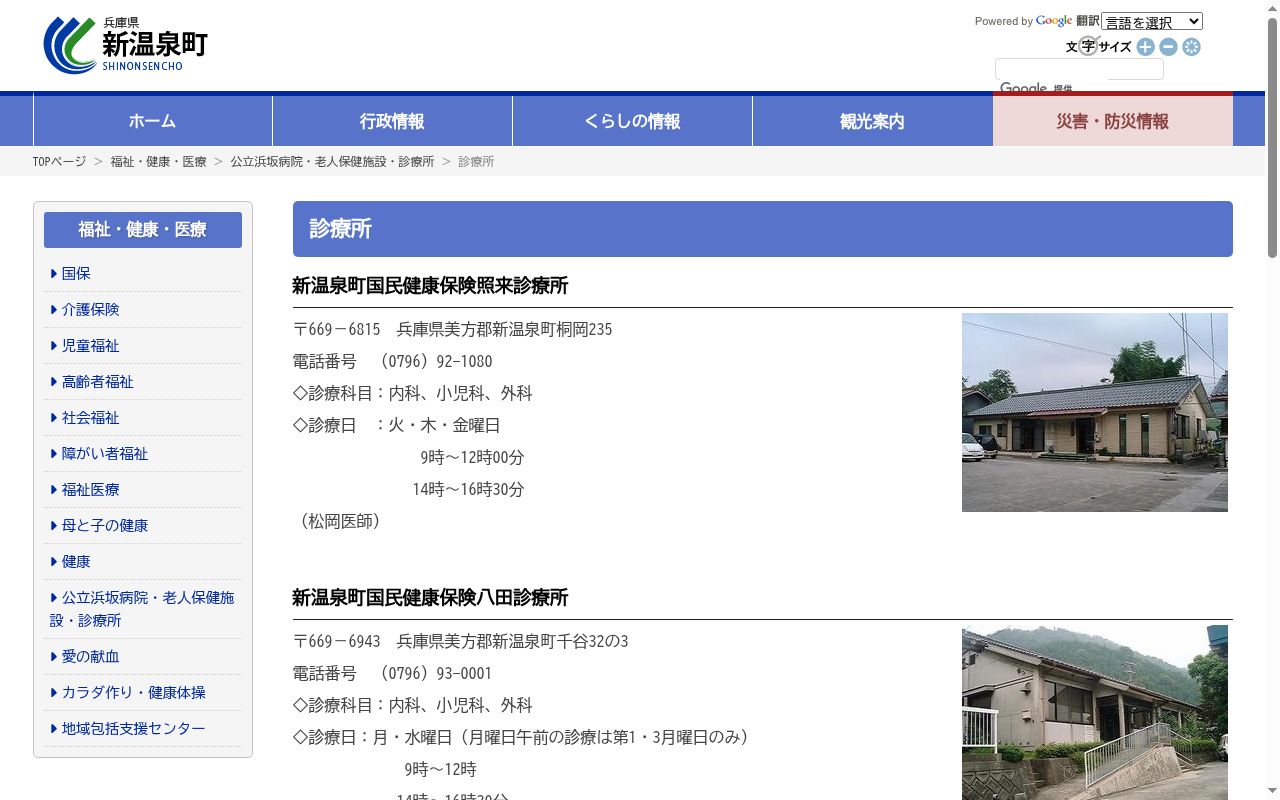Click the 新温泉町国民健康保険照来診療所 heading

tap(430, 286)
